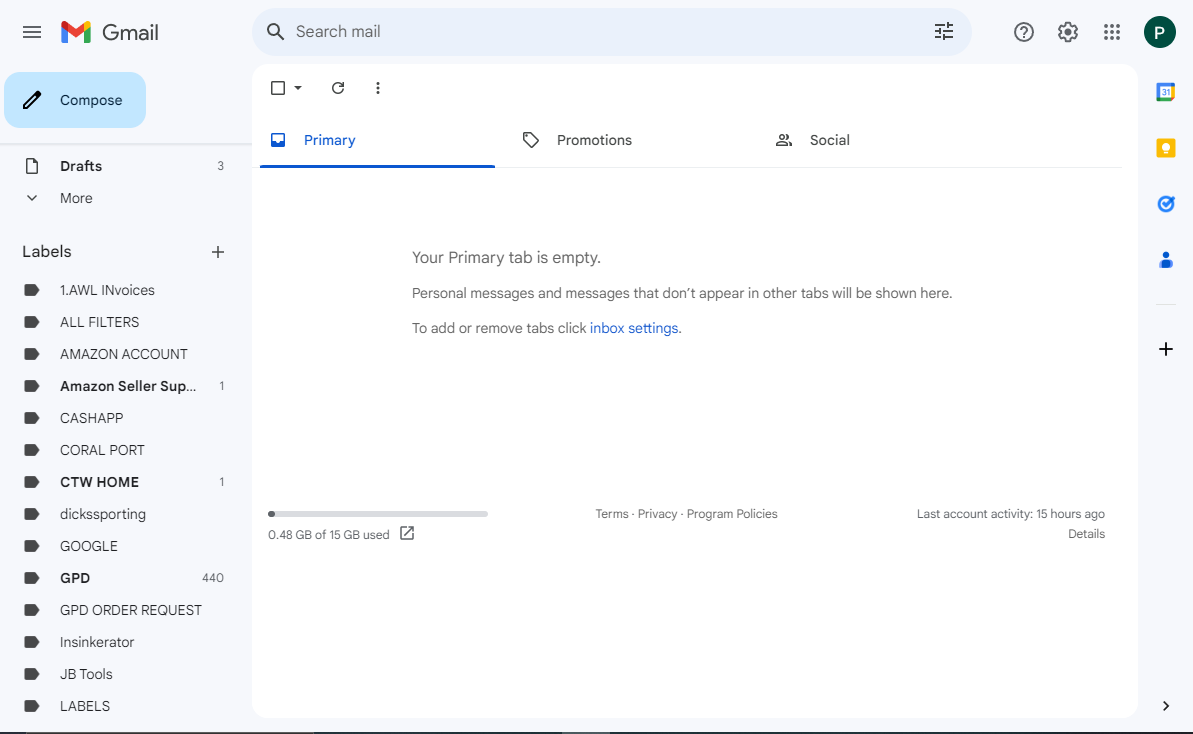This screenshot has width=1193, height=734.
Task: Open Google Contacts side panel
Action: 1166,260
